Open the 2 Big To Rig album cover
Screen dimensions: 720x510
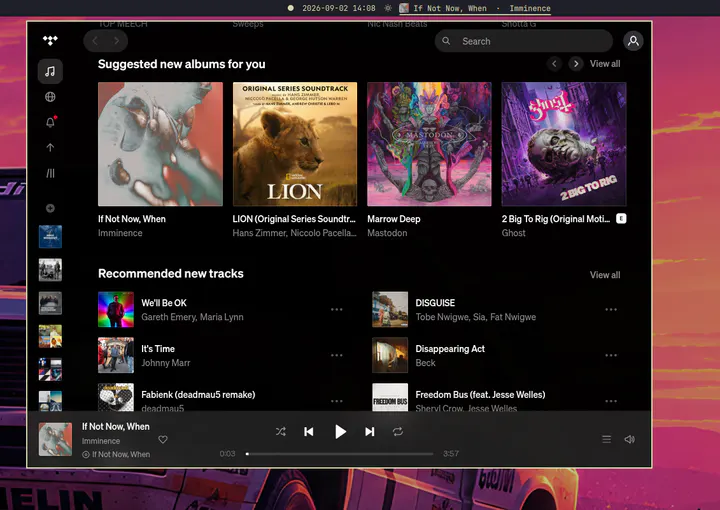click(x=564, y=144)
